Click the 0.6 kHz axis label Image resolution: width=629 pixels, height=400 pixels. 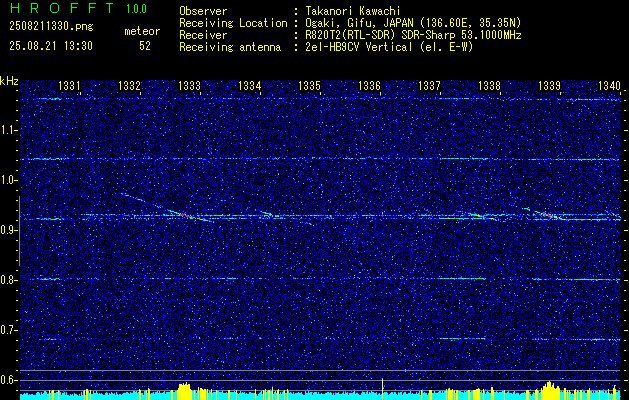(8, 380)
